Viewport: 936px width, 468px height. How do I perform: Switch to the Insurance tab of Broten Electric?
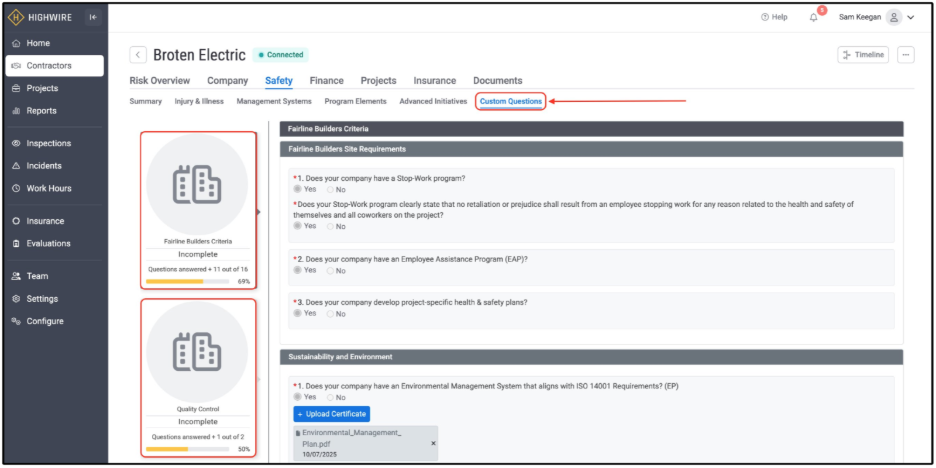tap(435, 81)
